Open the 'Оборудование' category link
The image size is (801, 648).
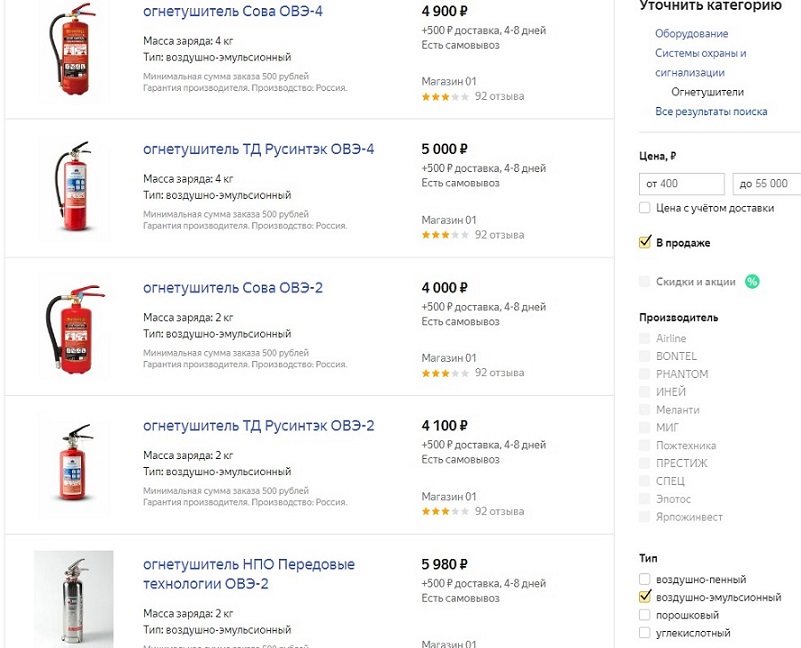coord(691,34)
